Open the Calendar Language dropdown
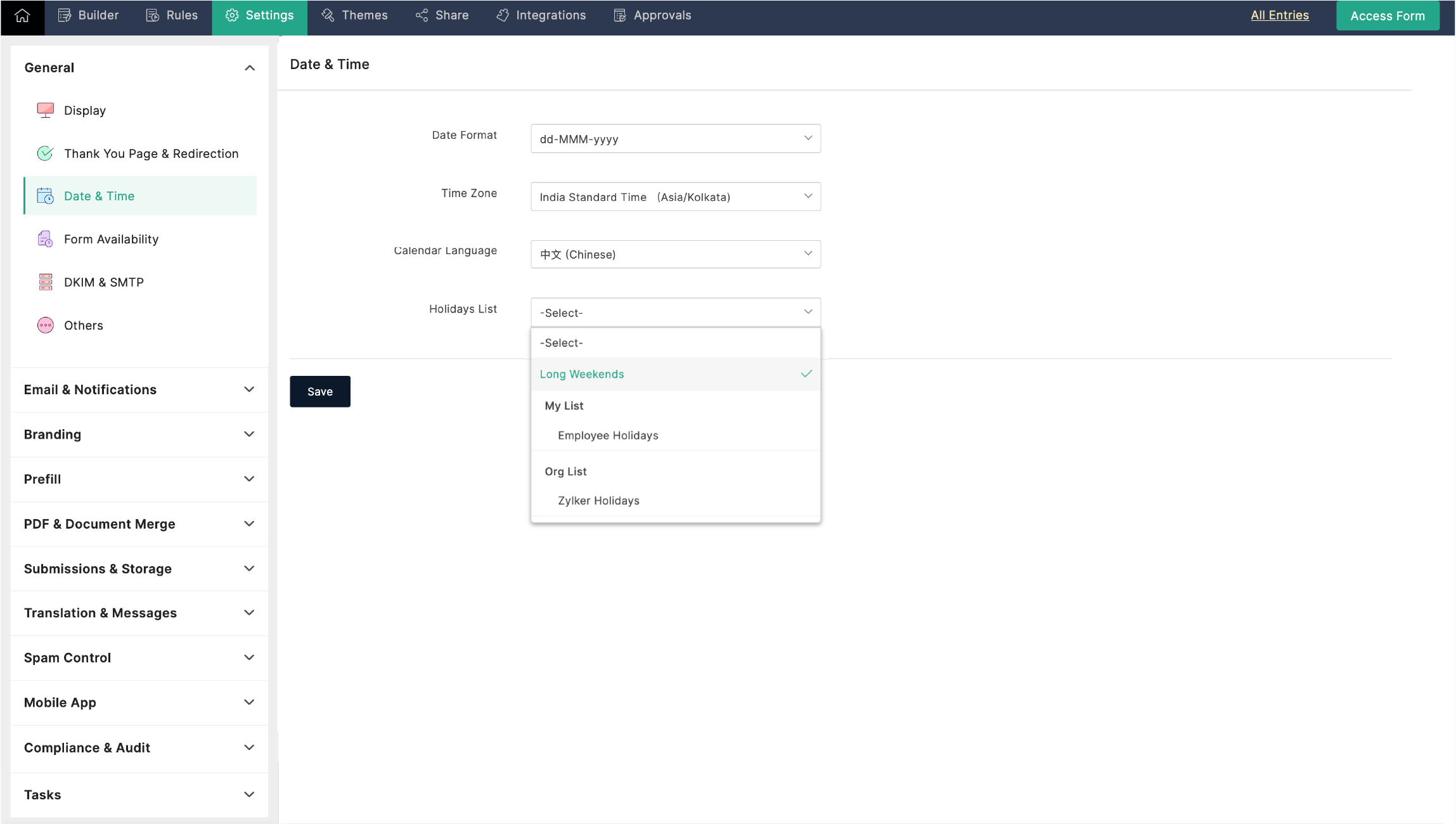Screen dimensions: 1456x824 point(676,254)
